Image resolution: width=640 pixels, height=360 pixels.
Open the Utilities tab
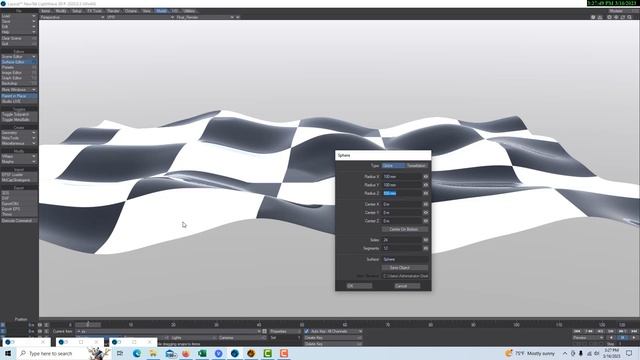coord(189,11)
